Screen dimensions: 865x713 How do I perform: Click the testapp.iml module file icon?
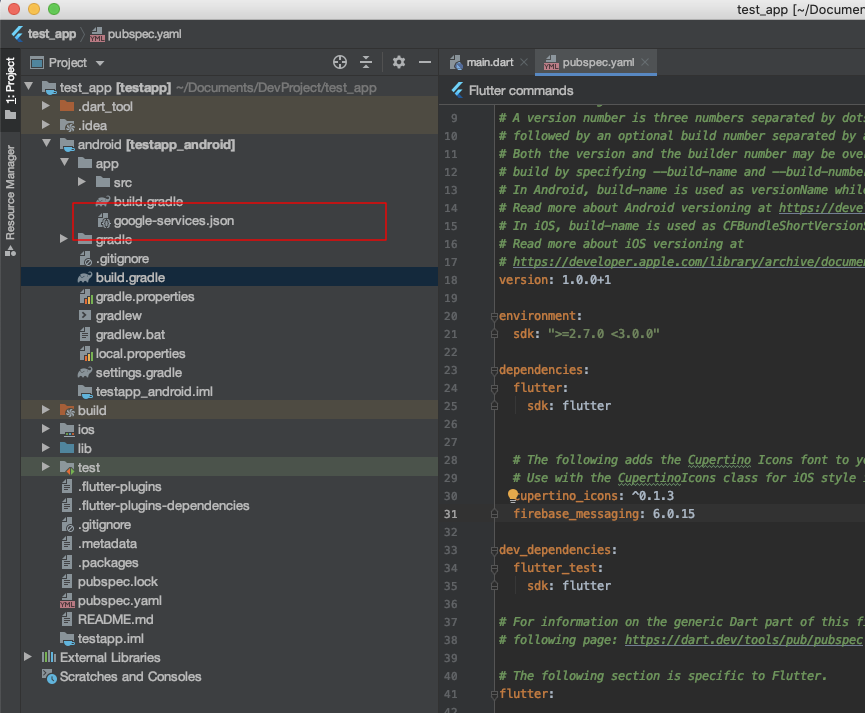coord(67,638)
